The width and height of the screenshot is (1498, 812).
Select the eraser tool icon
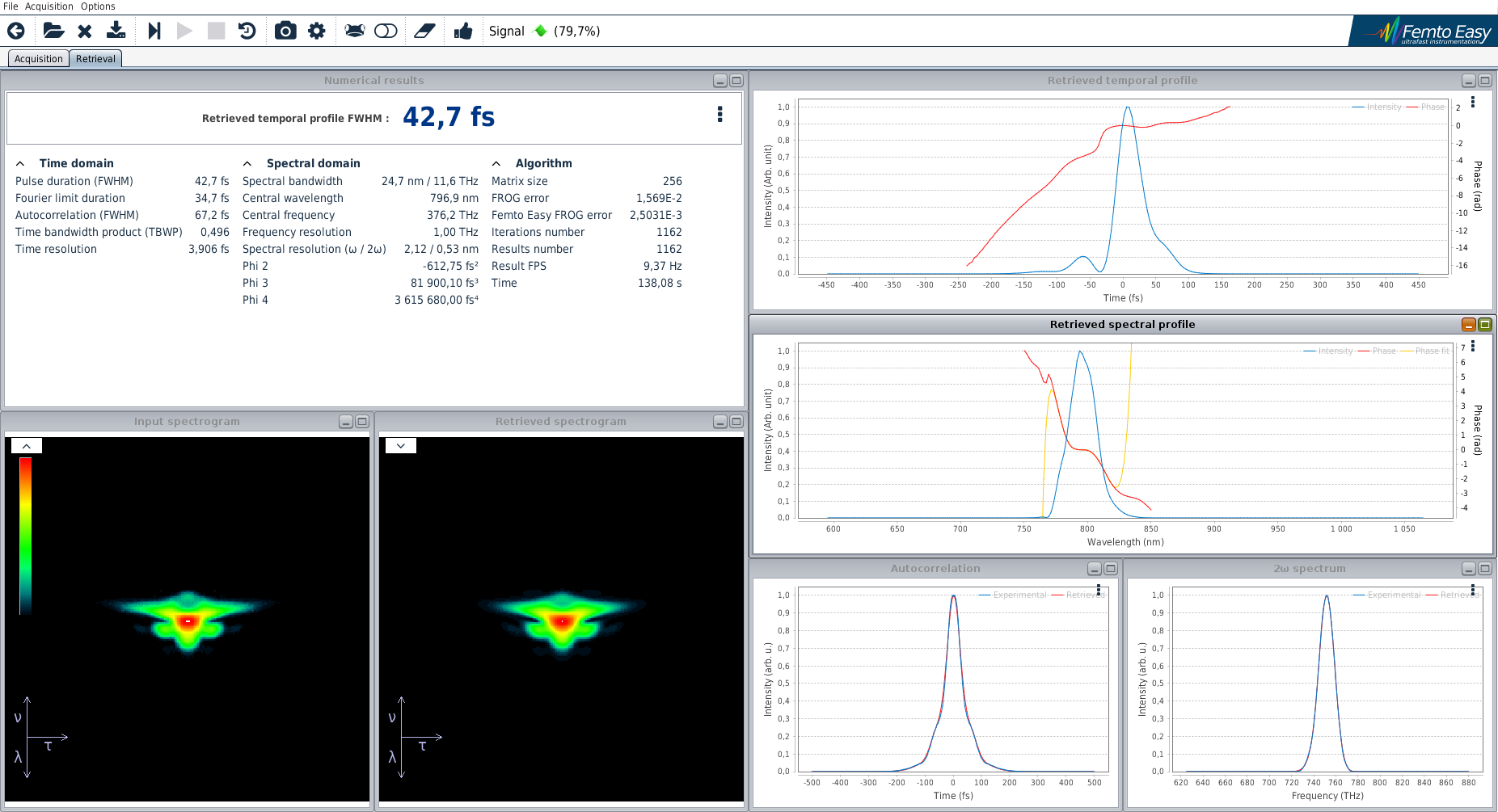424,31
